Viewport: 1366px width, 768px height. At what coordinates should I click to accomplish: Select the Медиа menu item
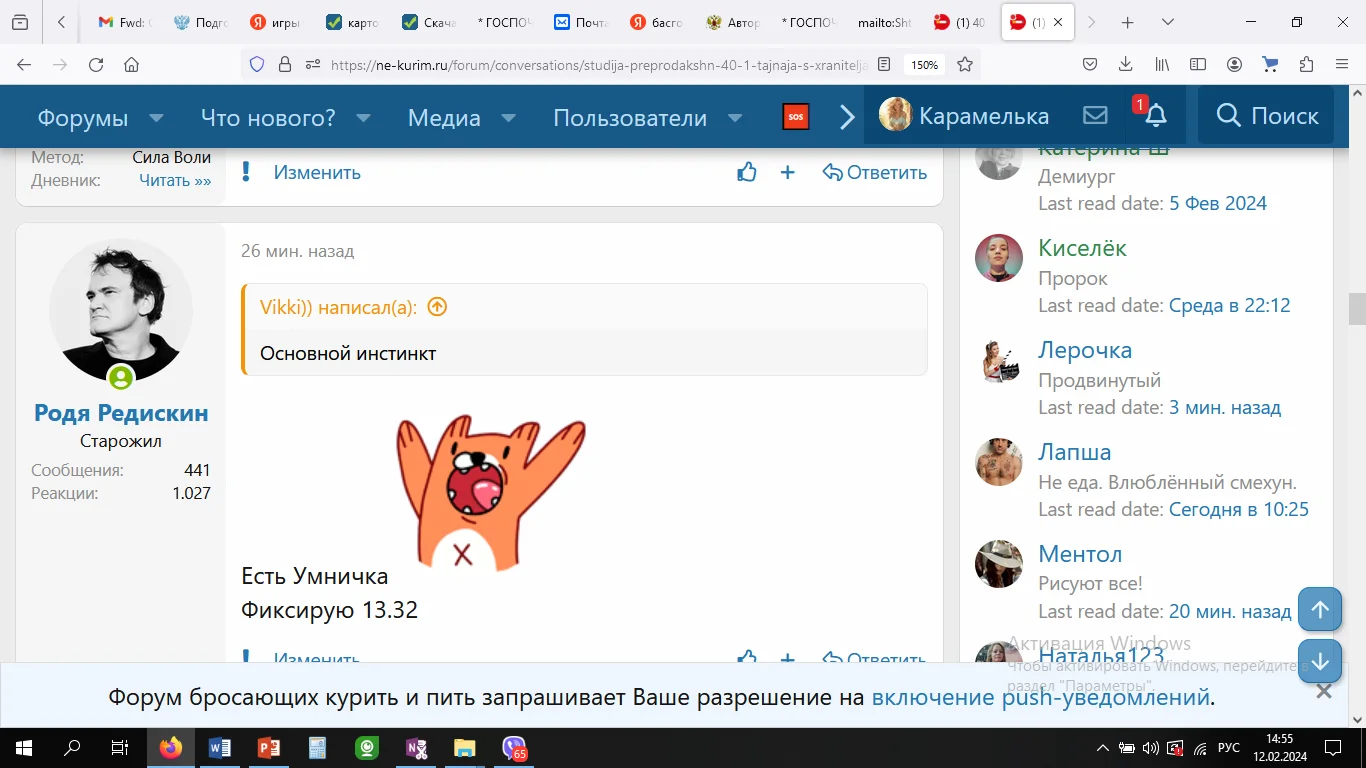(446, 117)
